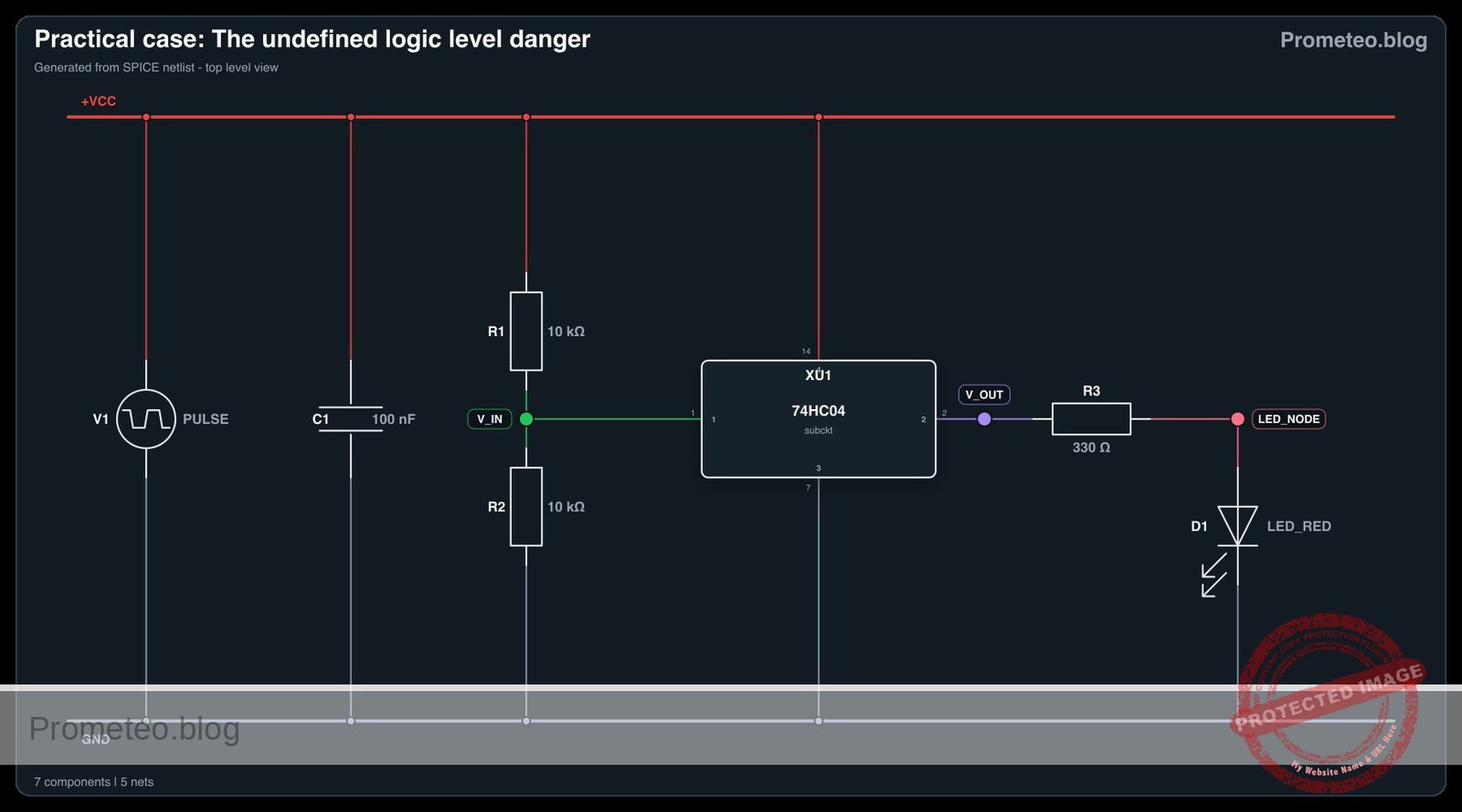This screenshot has width=1462, height=812.
Task: Click the VCC rail junction above R1
Action: 526,117
